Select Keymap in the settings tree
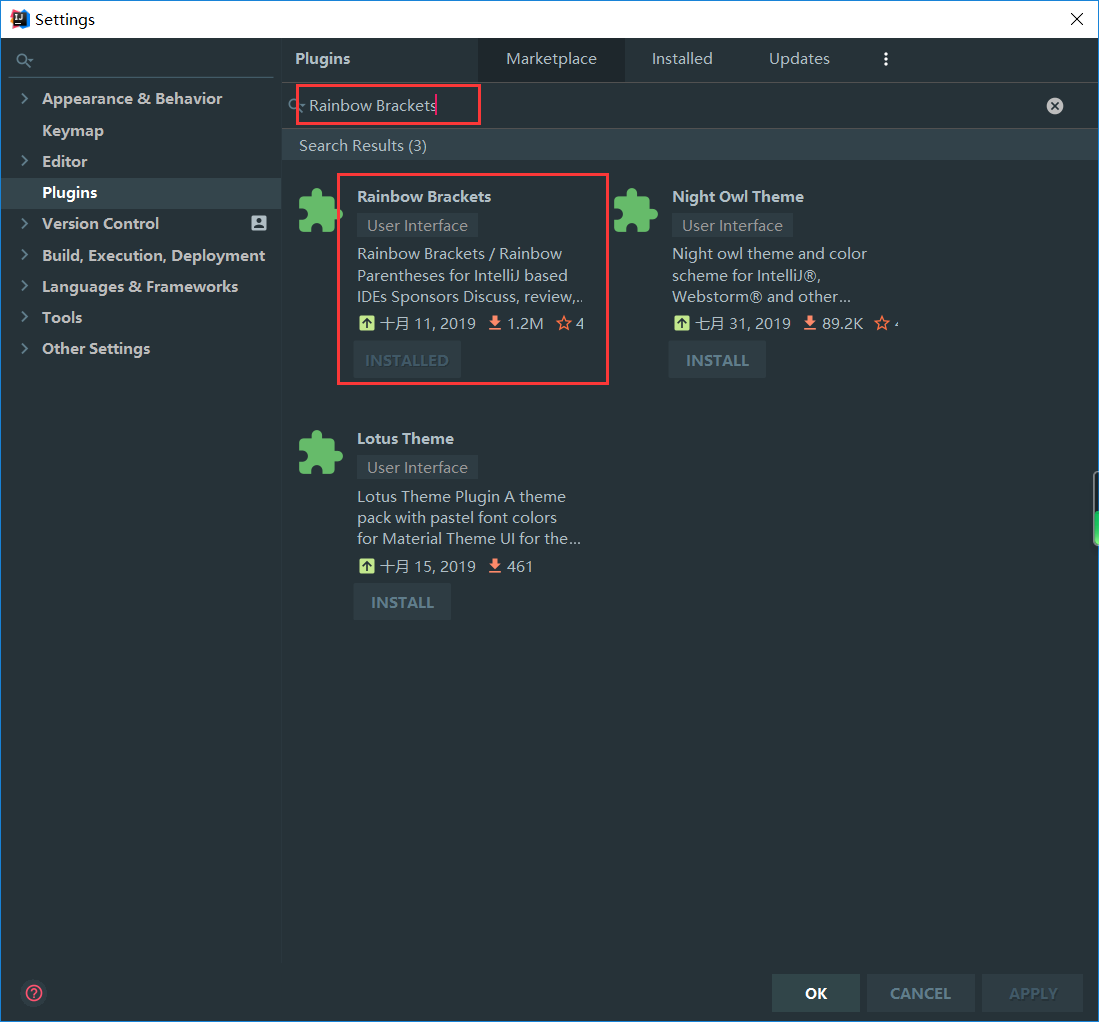This screenshot has width=1099, height=1022. (x=72, y=131)
